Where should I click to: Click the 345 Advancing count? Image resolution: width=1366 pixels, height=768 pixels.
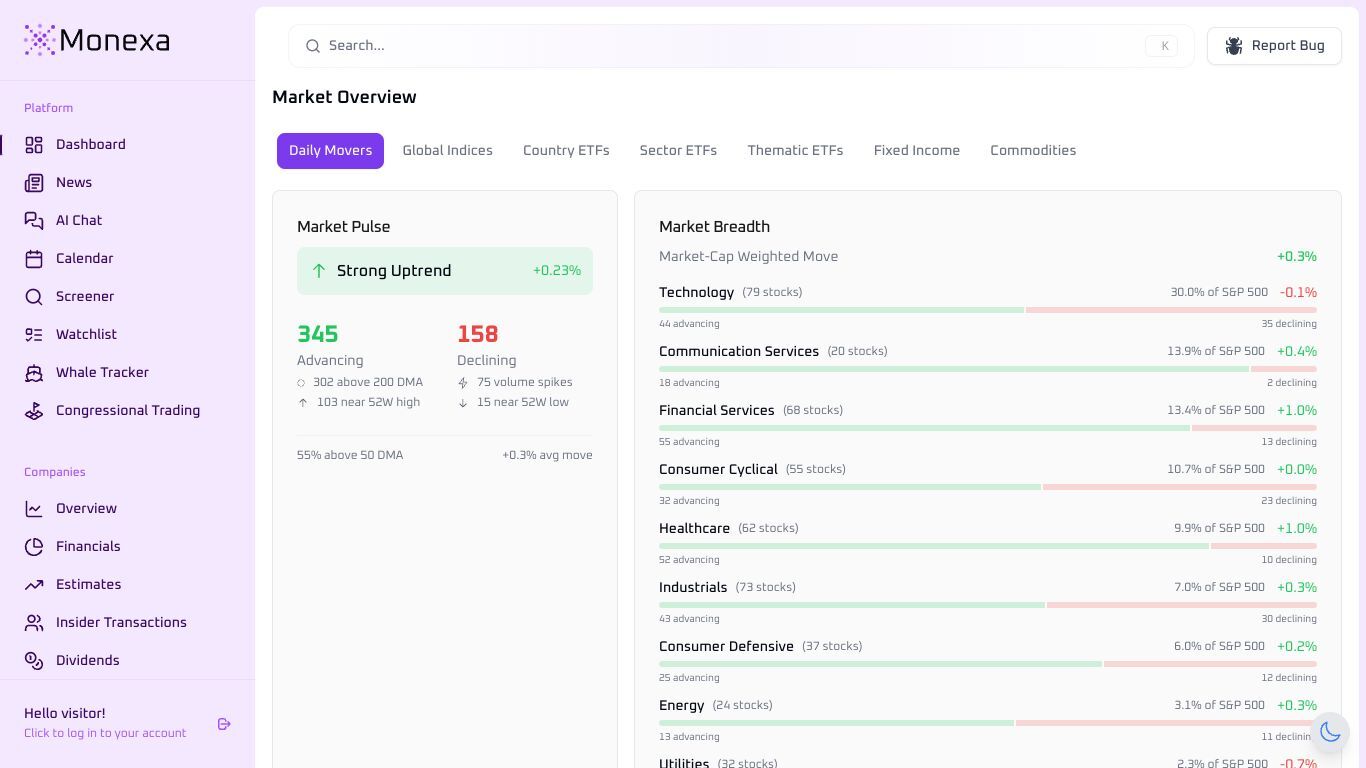pos(318,334)
